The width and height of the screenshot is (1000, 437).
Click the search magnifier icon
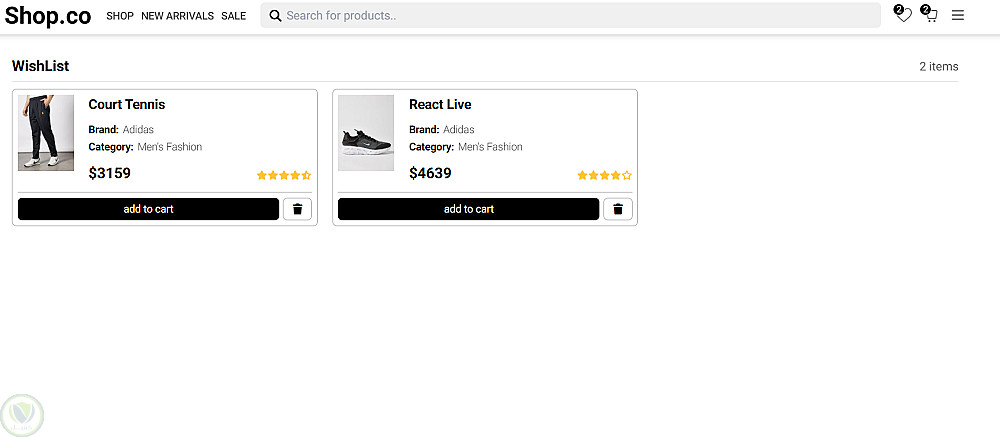click(x=276, y=16)
